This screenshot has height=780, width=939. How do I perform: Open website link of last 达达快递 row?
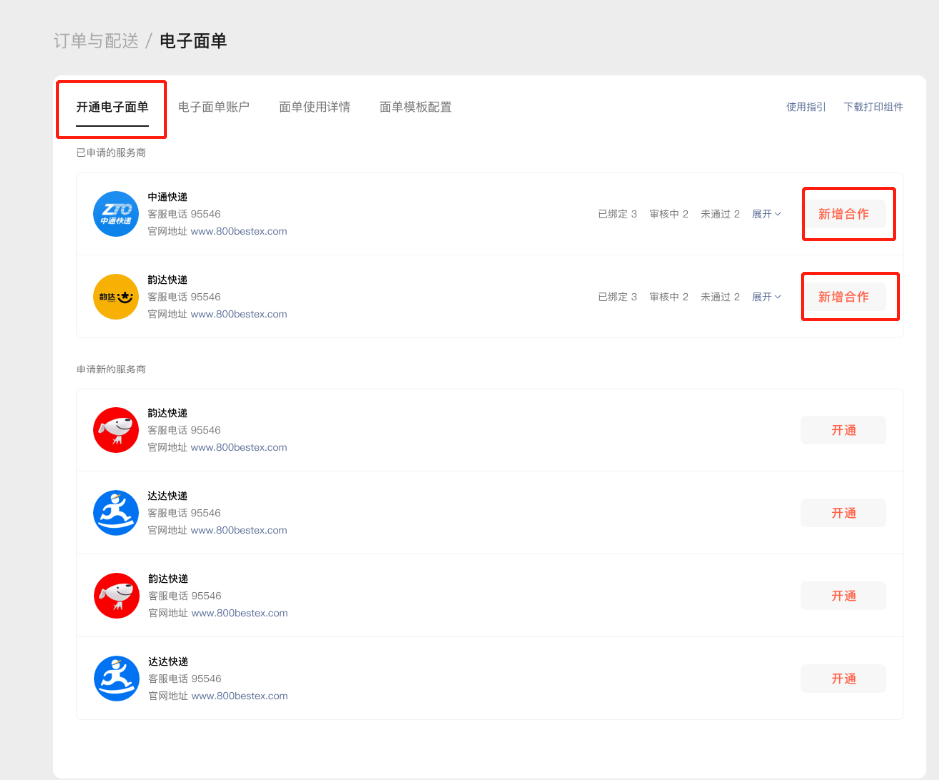point(240,696)
